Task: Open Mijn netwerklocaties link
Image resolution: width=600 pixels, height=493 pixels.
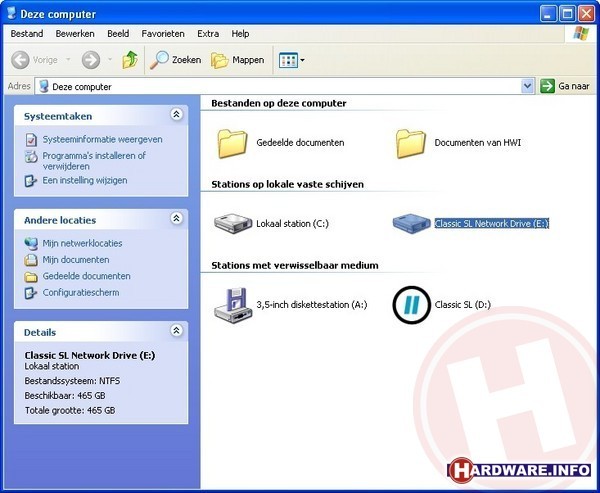Action: (82, 243)
